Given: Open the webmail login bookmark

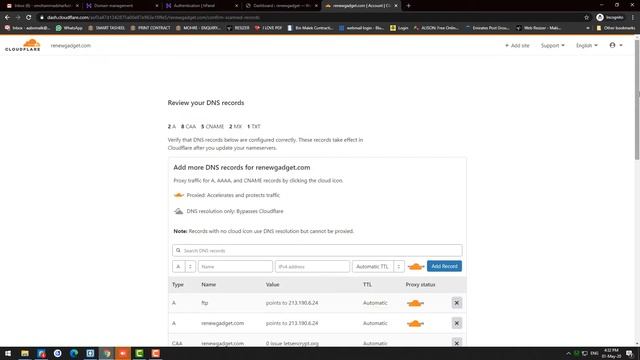Looking at the screenshot, I should [x=362, y=28].
